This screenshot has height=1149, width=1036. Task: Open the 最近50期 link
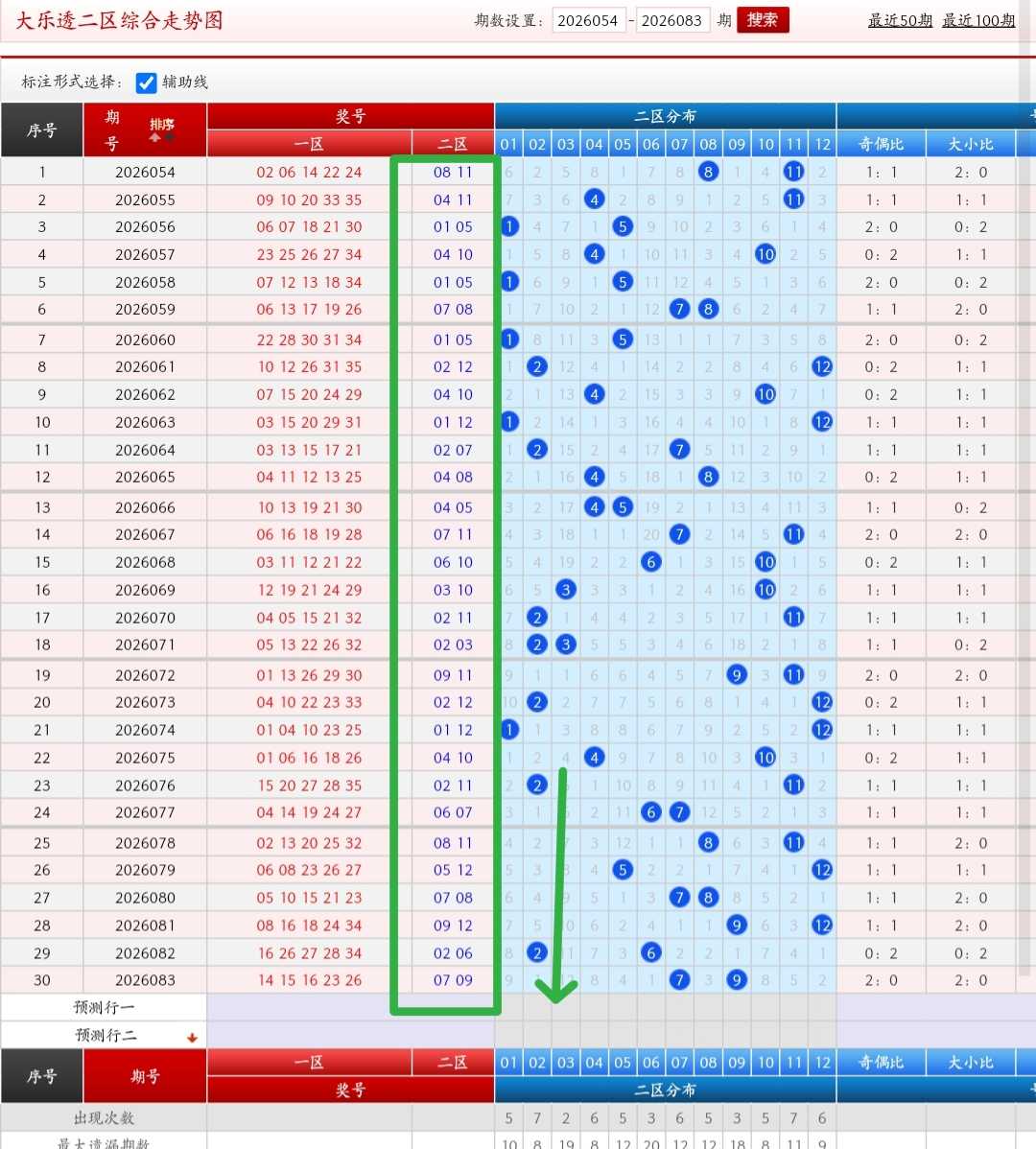pos(900,20)
